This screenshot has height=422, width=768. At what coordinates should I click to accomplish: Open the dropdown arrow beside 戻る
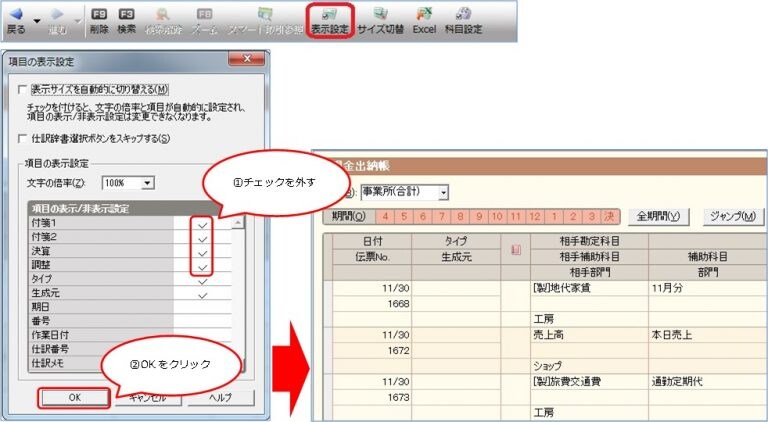37,17
